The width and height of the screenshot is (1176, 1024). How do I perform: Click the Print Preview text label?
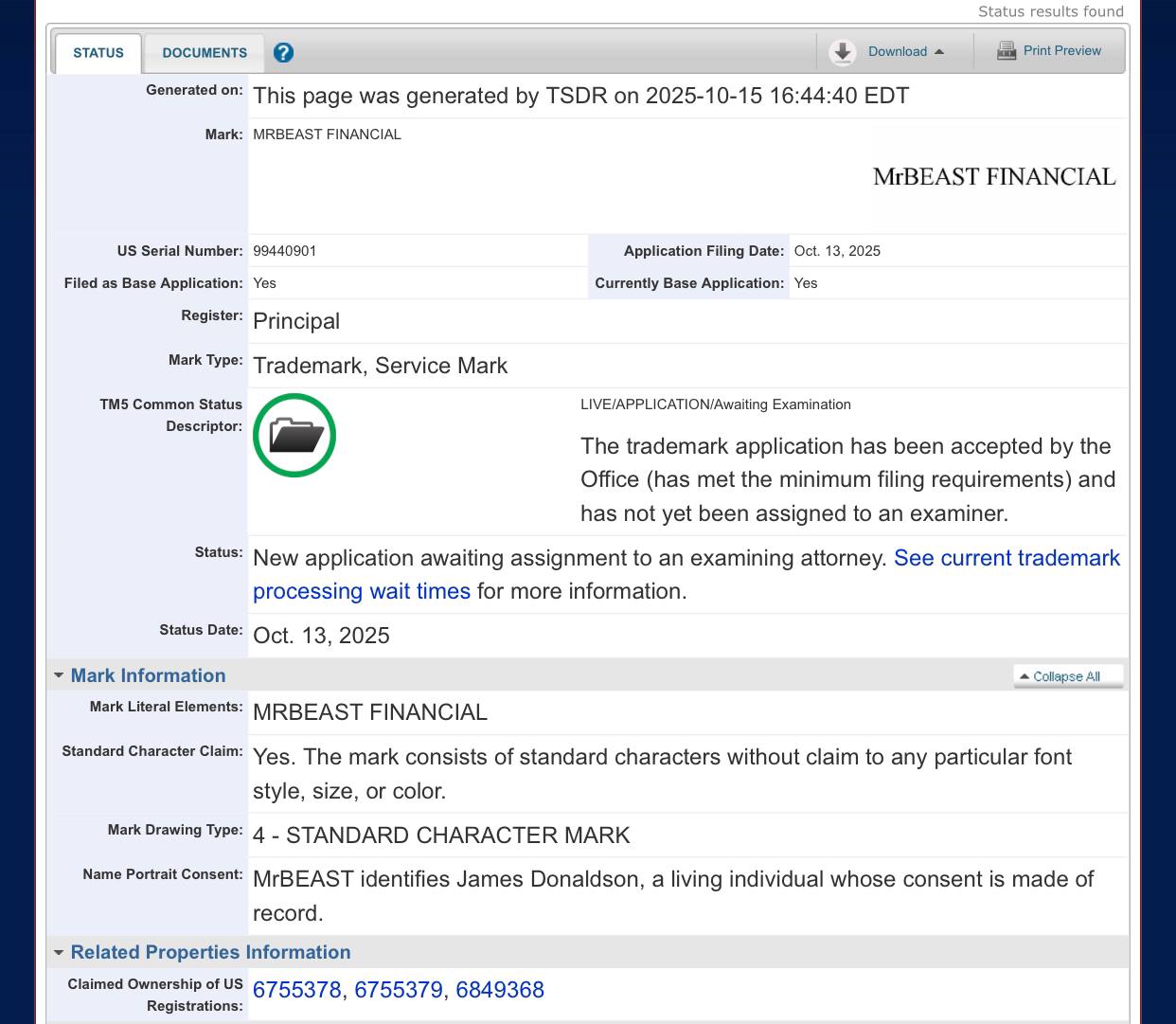[1061, 51]
